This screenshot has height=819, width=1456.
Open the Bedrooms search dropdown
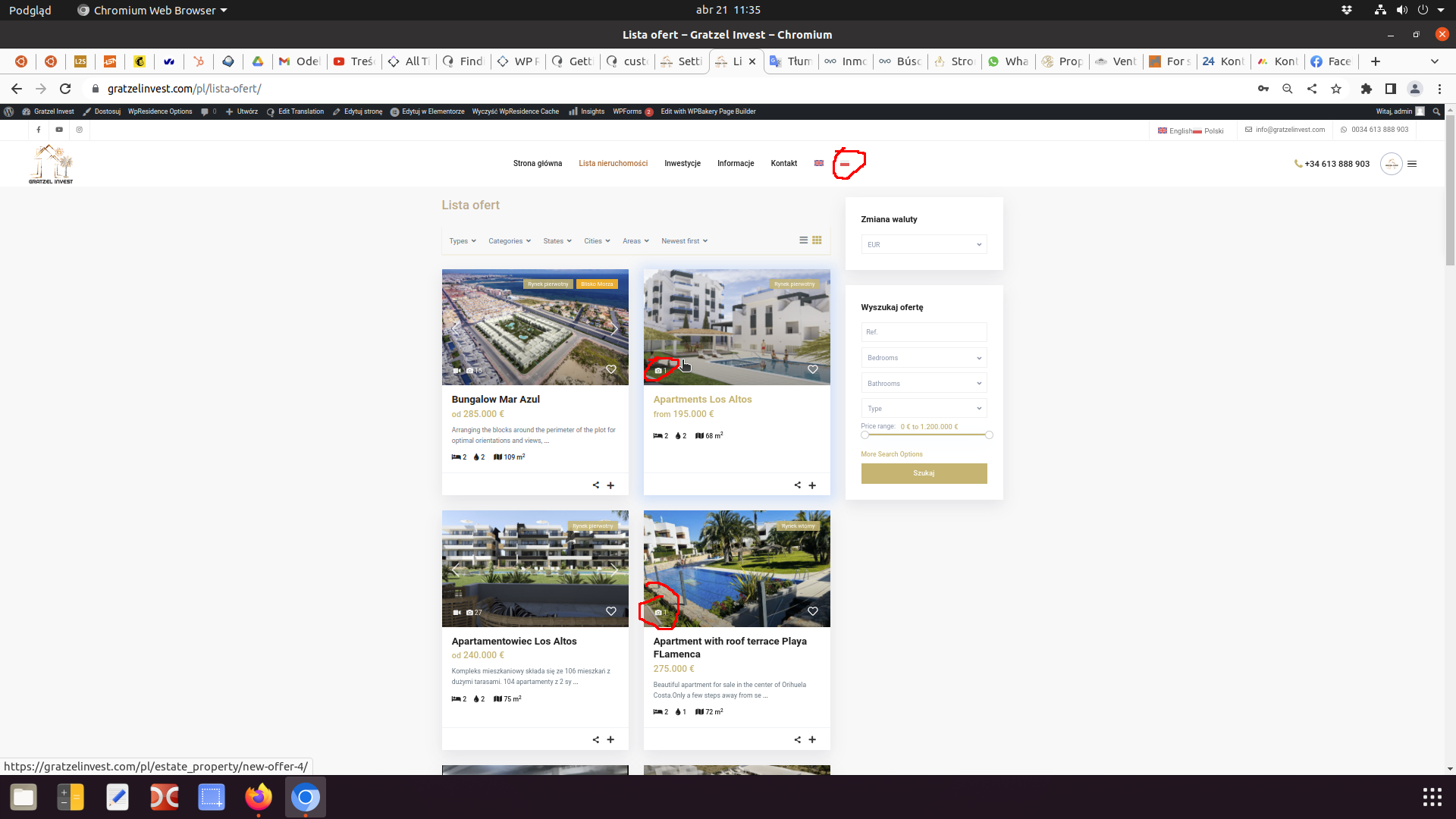point(924,358)
